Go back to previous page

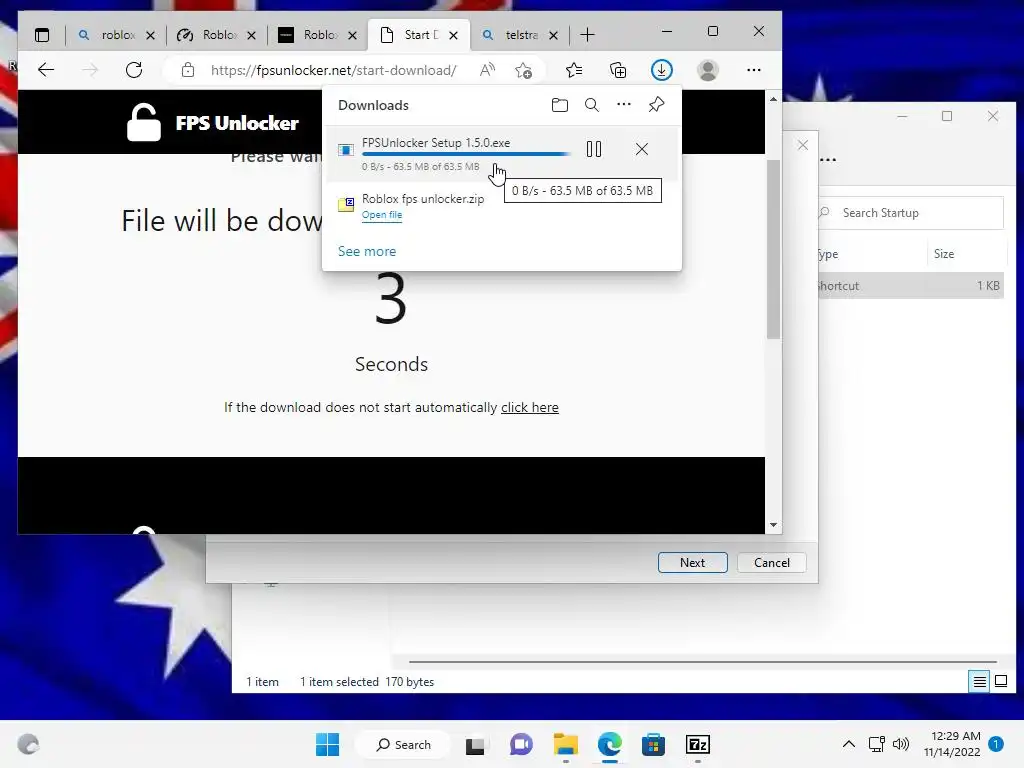(x=46, y=70)
